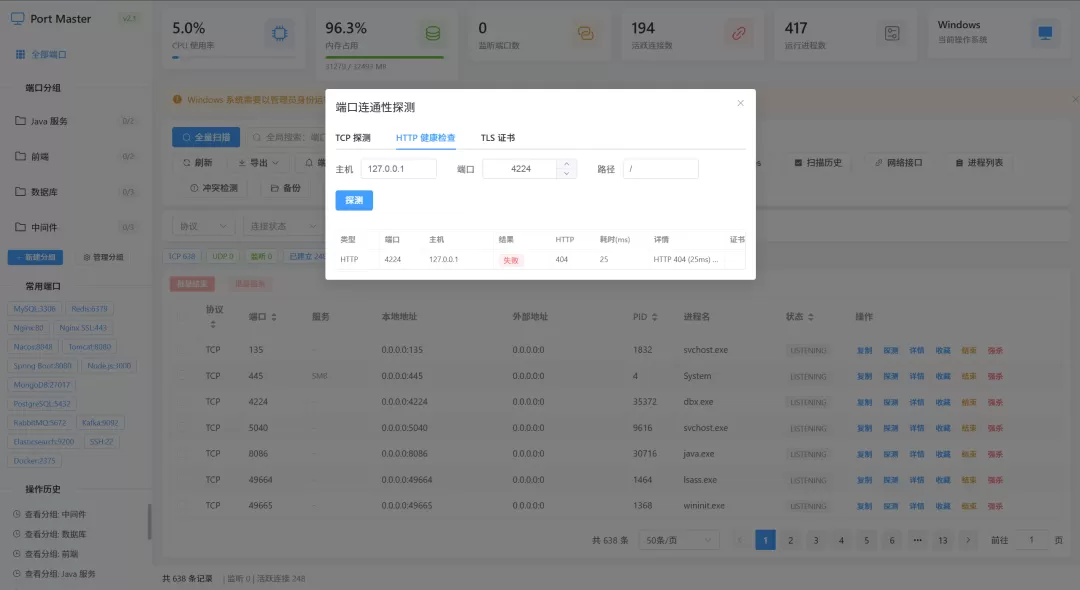Click the 监听 0 filter tag
The height and width of the screenshot is (590, 1080).
(x=261, y=257)
